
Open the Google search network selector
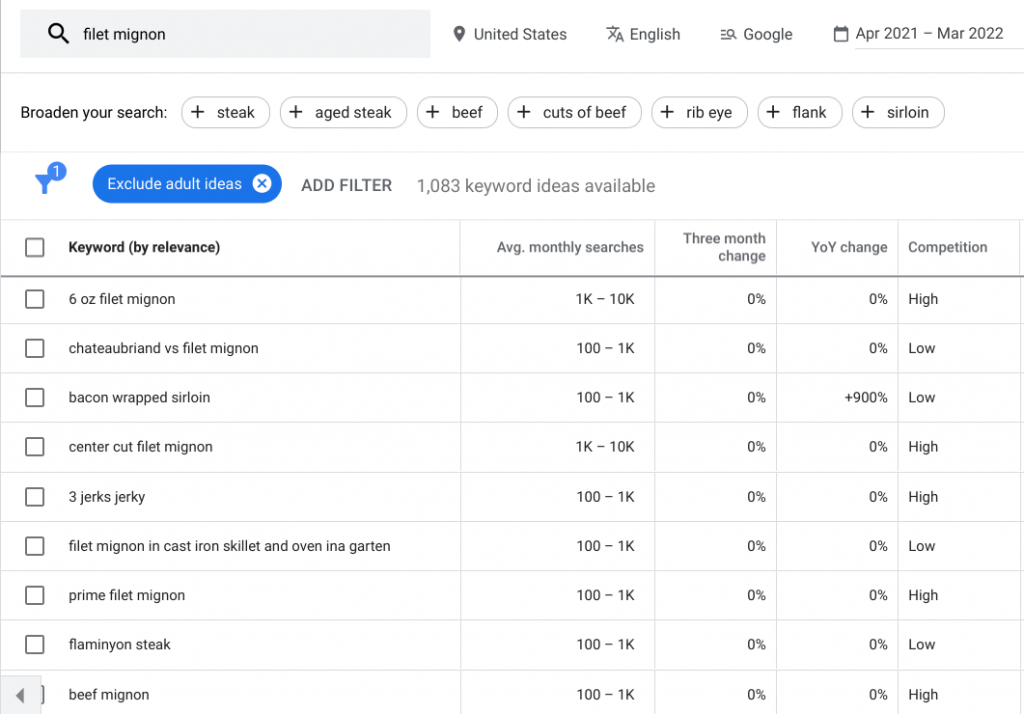(756, 34)
